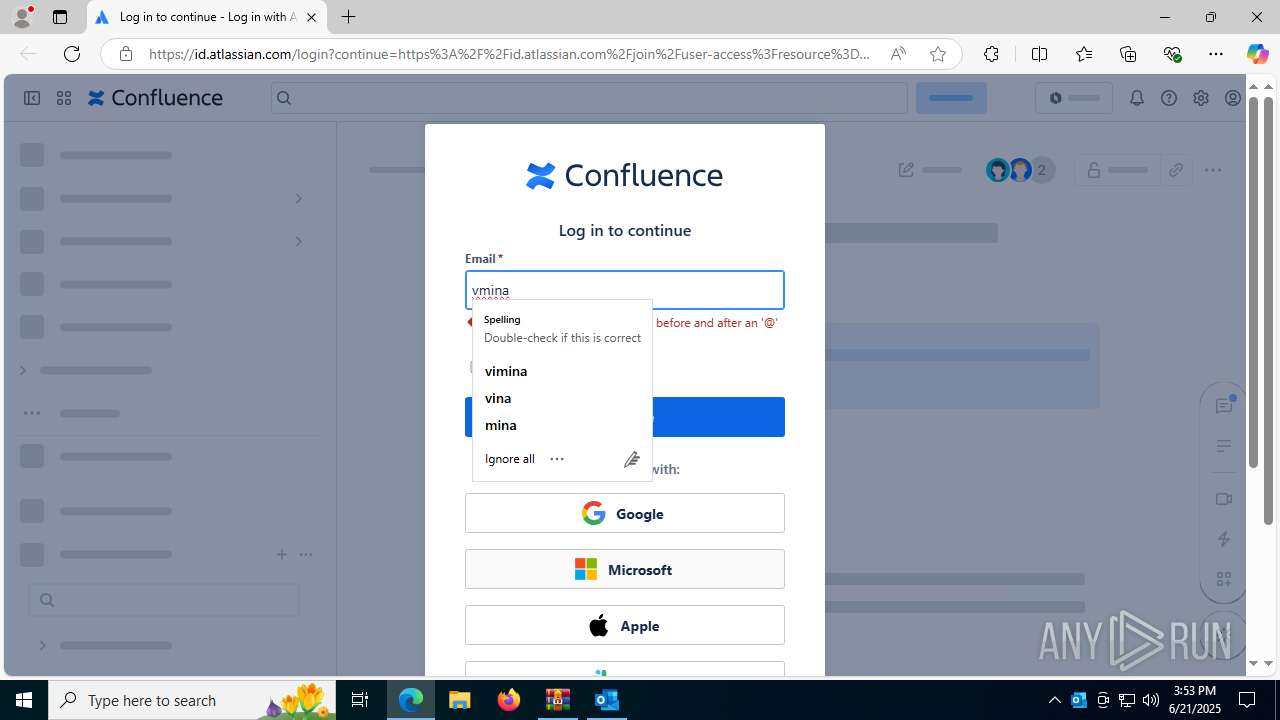
Task: Select the 'Log in to continue' tab
Action: pos(207,17)
